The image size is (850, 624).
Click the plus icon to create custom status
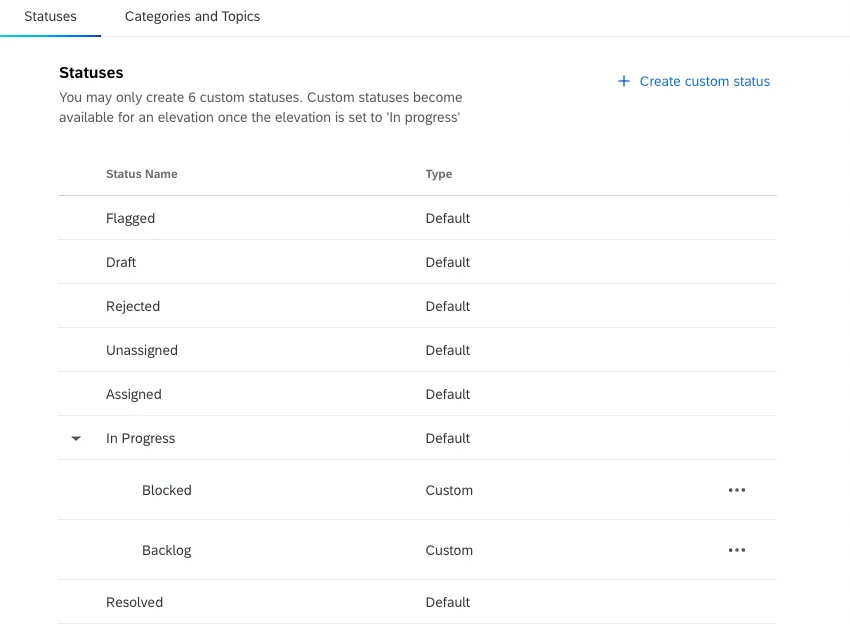(624, 81)
